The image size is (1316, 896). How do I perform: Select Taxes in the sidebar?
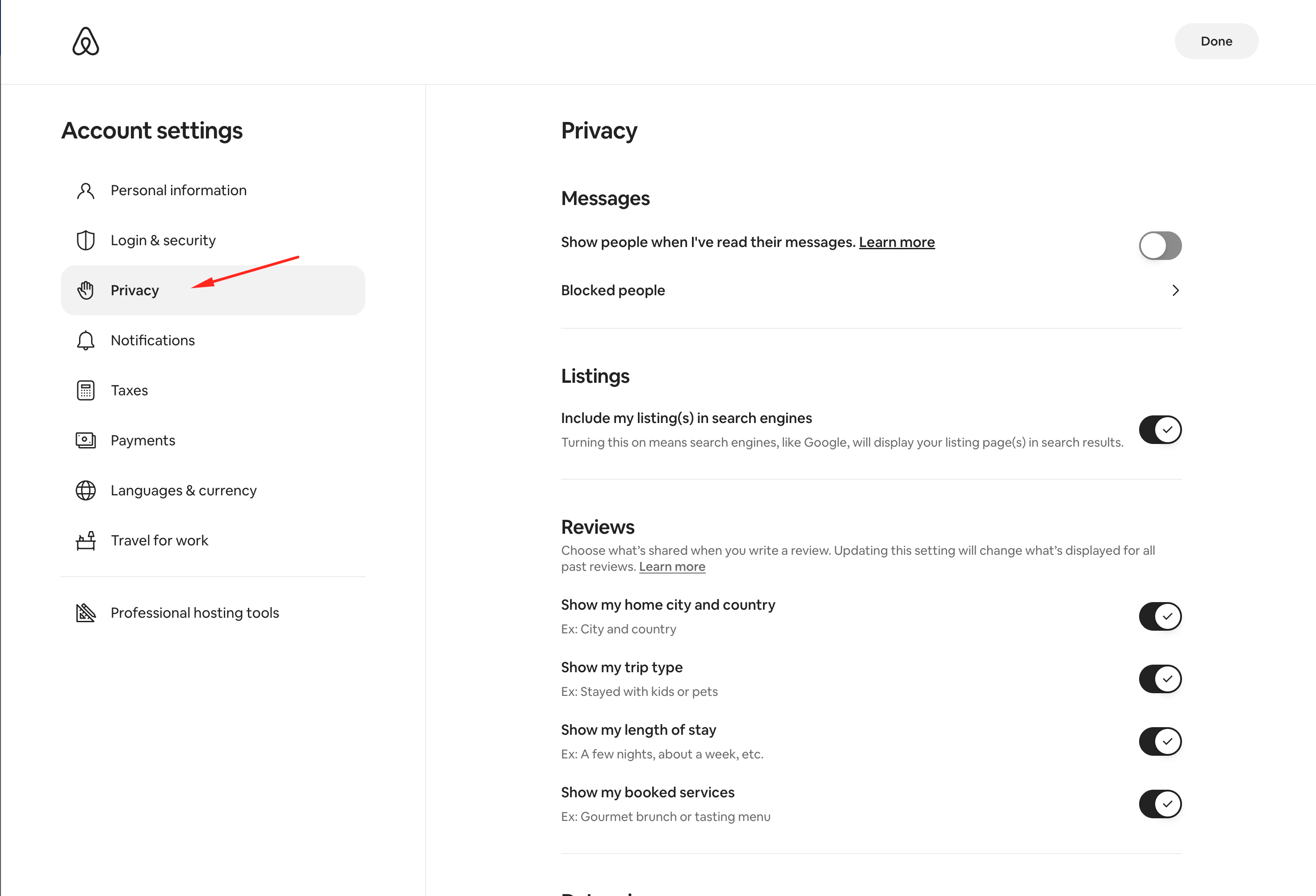pyautogui.click(x=129, y=389)
